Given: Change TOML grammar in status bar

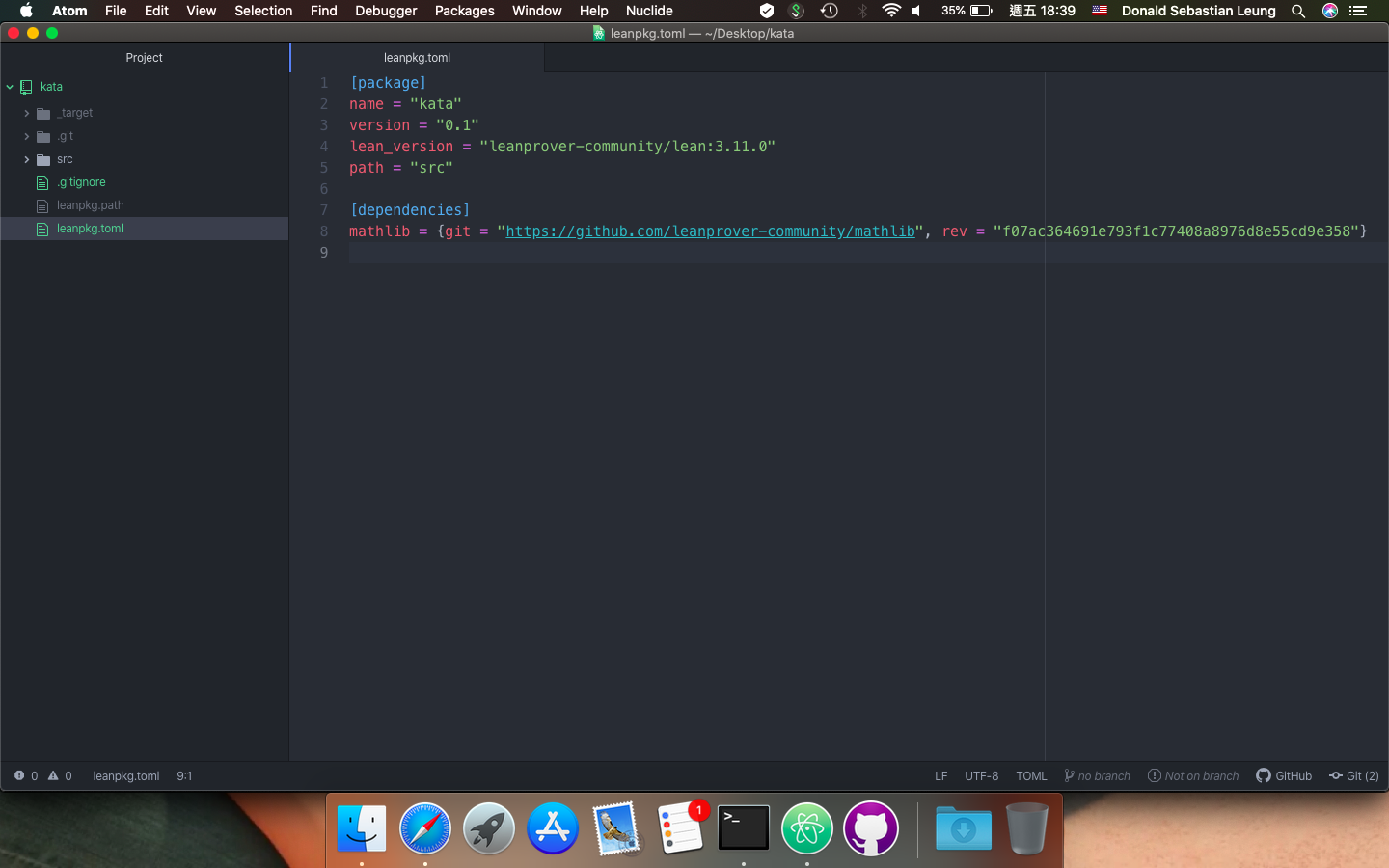Looking at the screenshot, I should [x=1031, y=775].
